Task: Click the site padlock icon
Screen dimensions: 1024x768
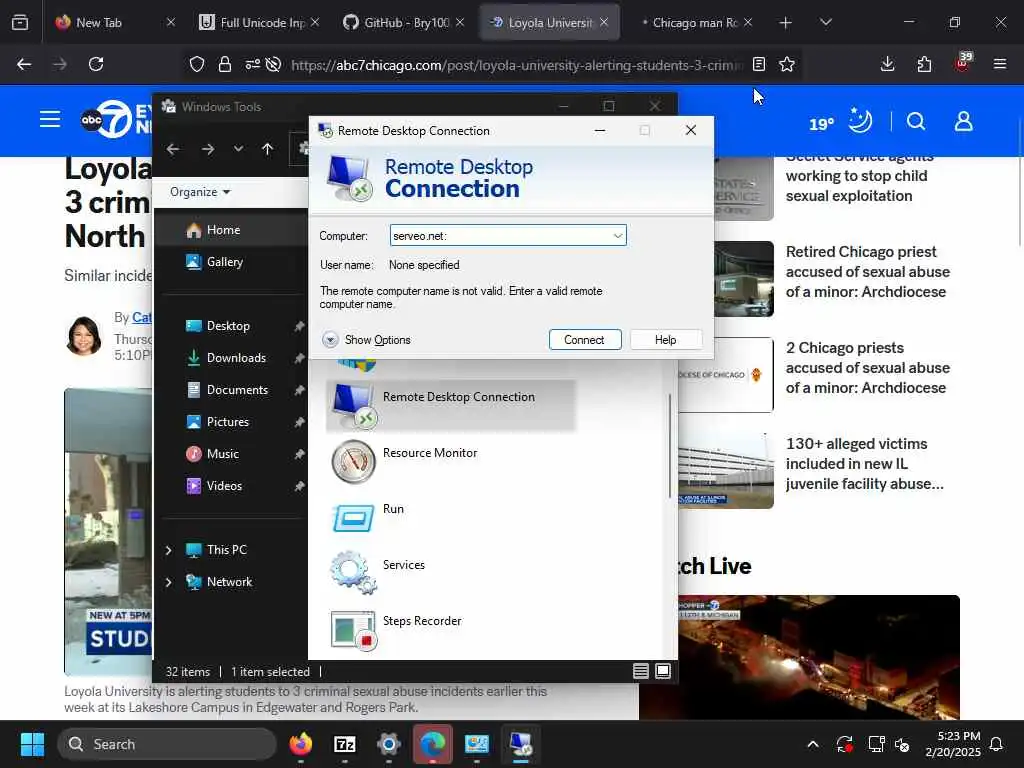Action: (x=225, y=64)
